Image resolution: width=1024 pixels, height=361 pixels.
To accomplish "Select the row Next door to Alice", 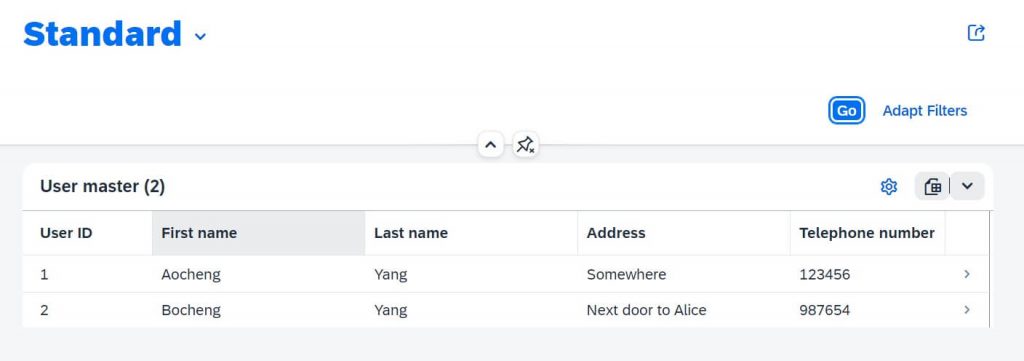I will pos(506,309).
